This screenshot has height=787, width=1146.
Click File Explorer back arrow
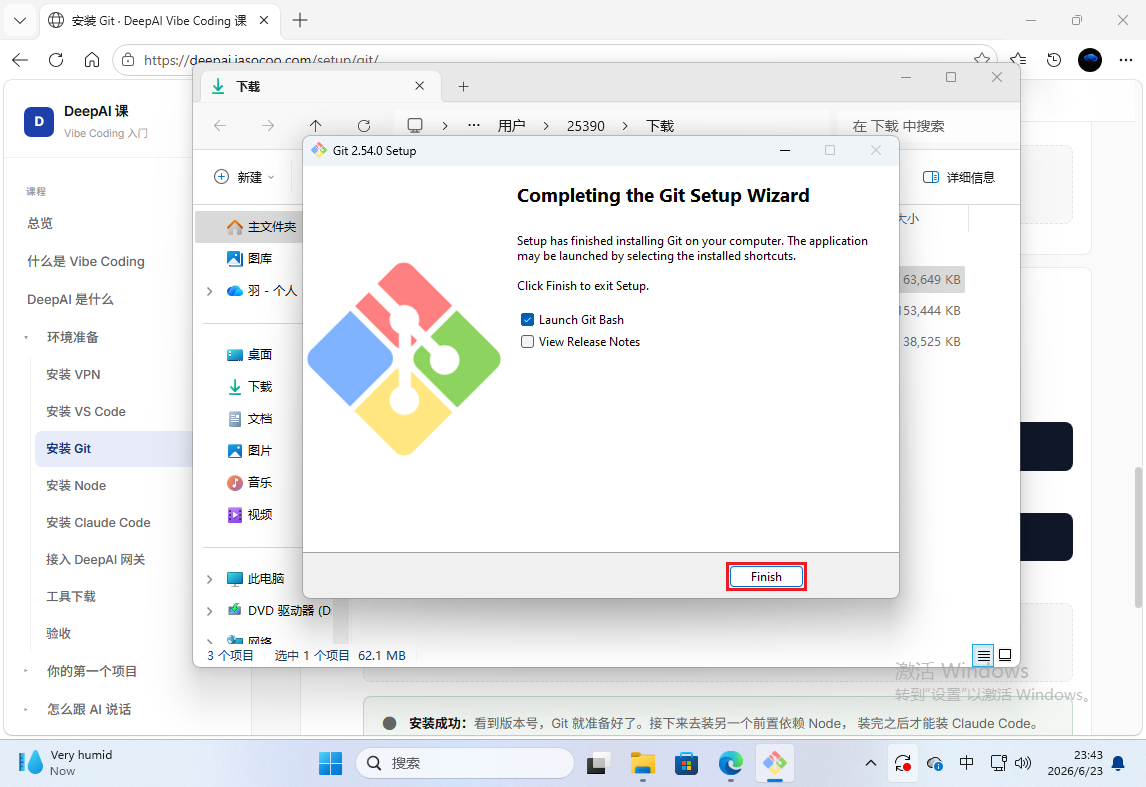(220, 126)
